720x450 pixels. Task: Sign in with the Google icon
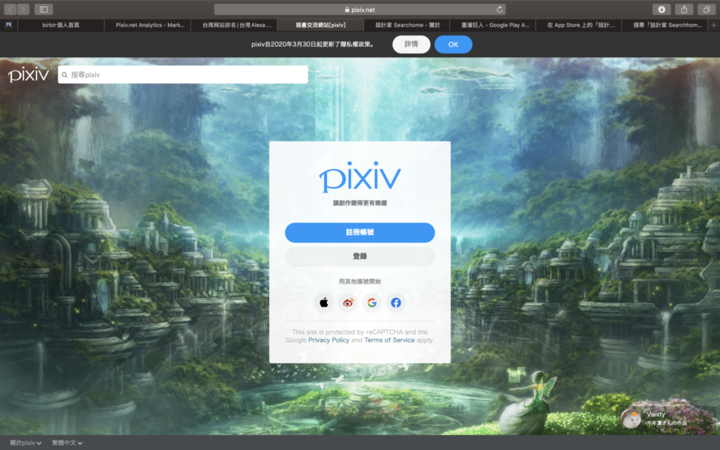click(x=372, y=303)
